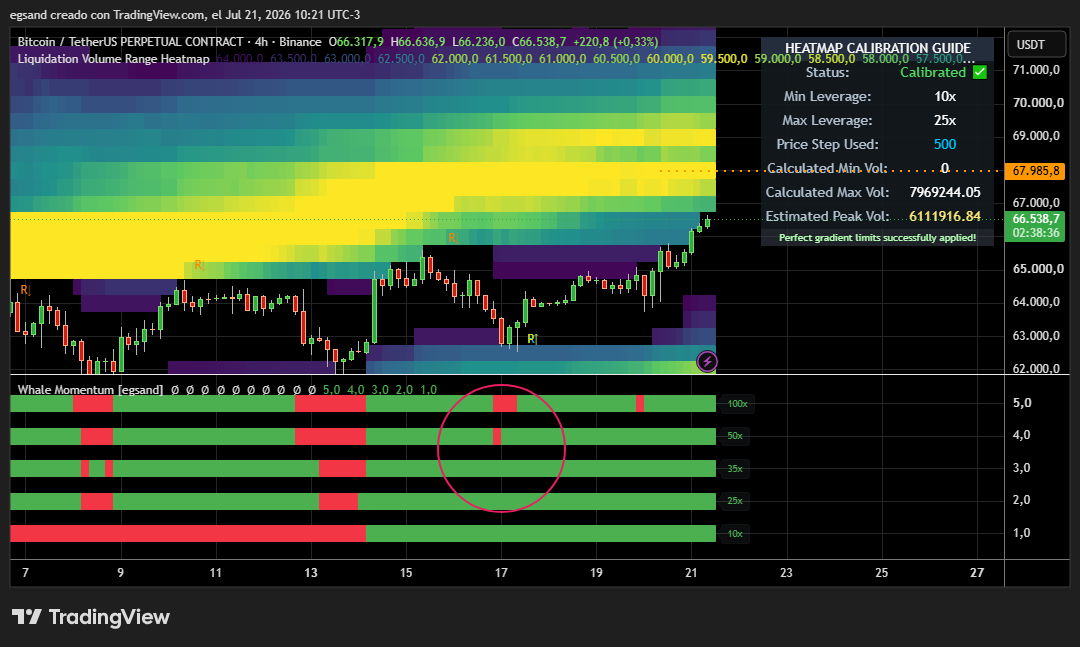Viewport: 1080px width, 647px height.
Task: Click the 35x leverage row label
Action: click(735, 469)
